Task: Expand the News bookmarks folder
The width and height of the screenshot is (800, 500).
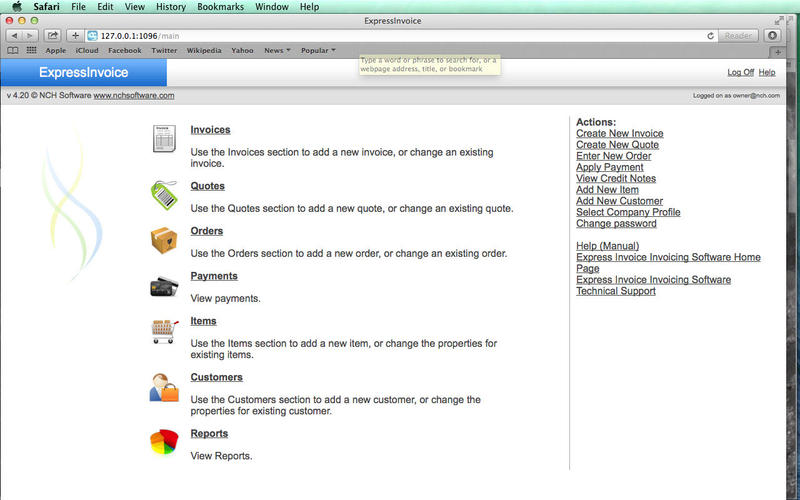Action: tap(277, 51)
